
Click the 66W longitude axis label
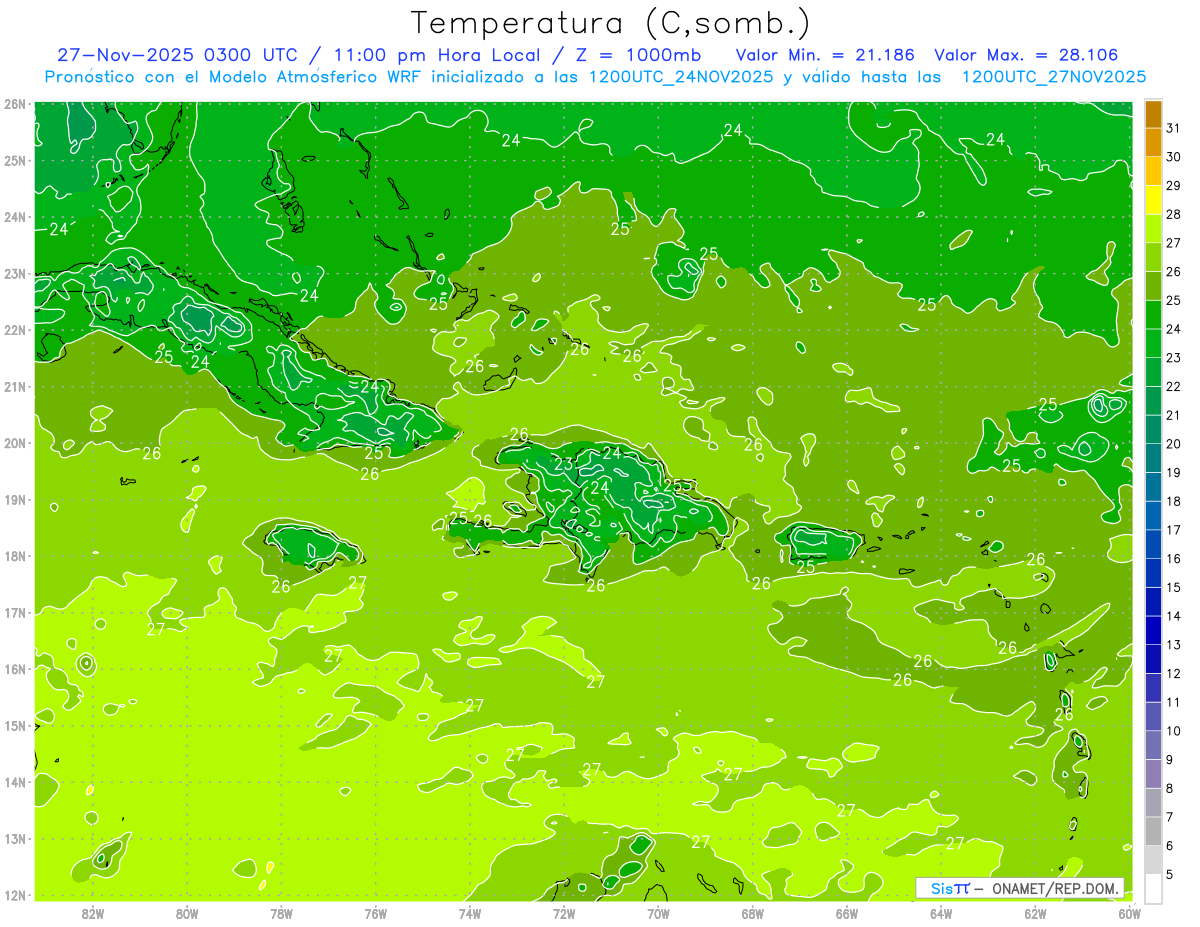click(847, 913)
